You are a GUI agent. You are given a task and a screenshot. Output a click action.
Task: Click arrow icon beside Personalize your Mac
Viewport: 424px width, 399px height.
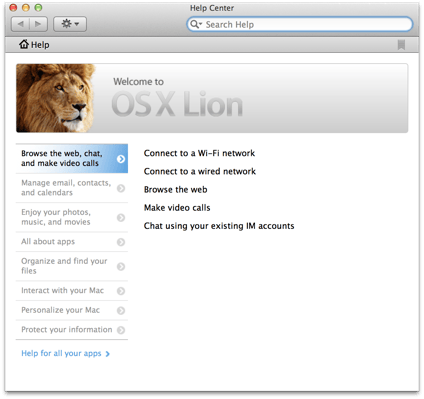pos(121,310)
